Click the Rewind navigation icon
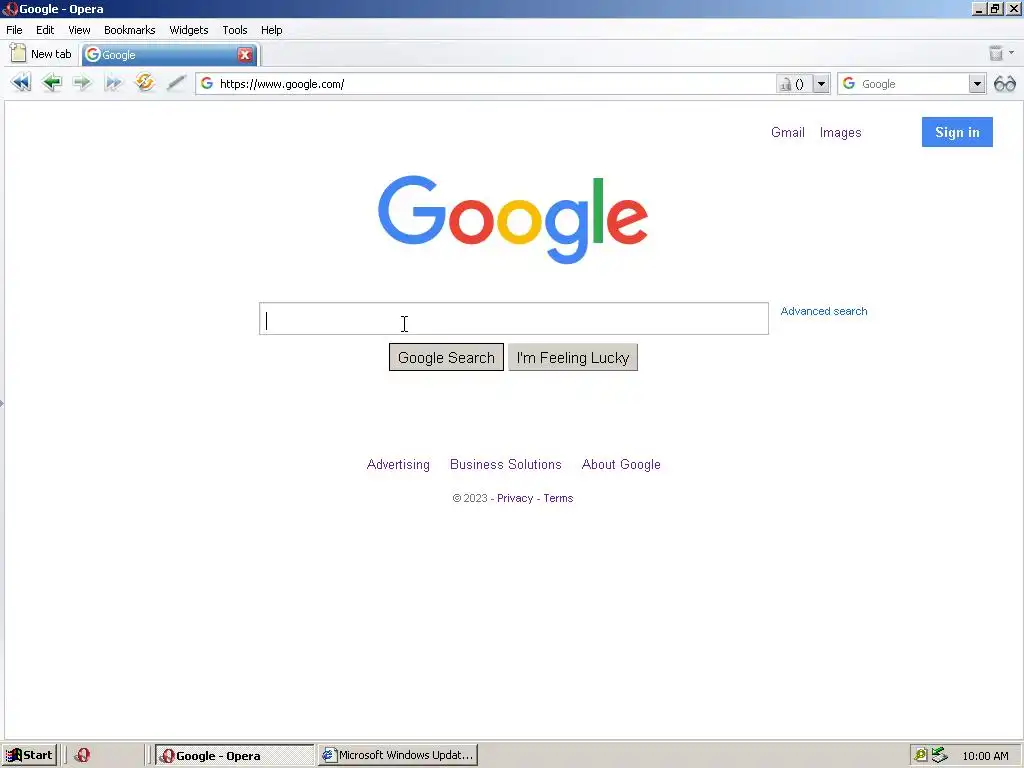Image resolution: width=1024 pixels, height=768 pixels. click(21, 83)
